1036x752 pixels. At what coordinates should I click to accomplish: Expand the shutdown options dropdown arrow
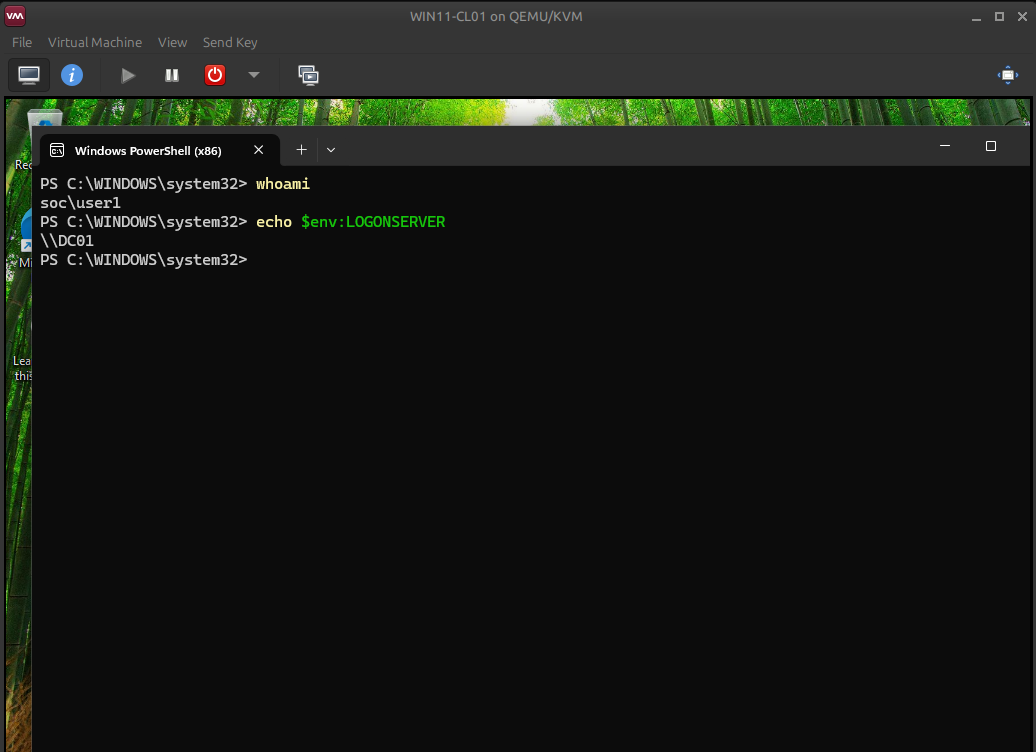click(x=252, y=74)
